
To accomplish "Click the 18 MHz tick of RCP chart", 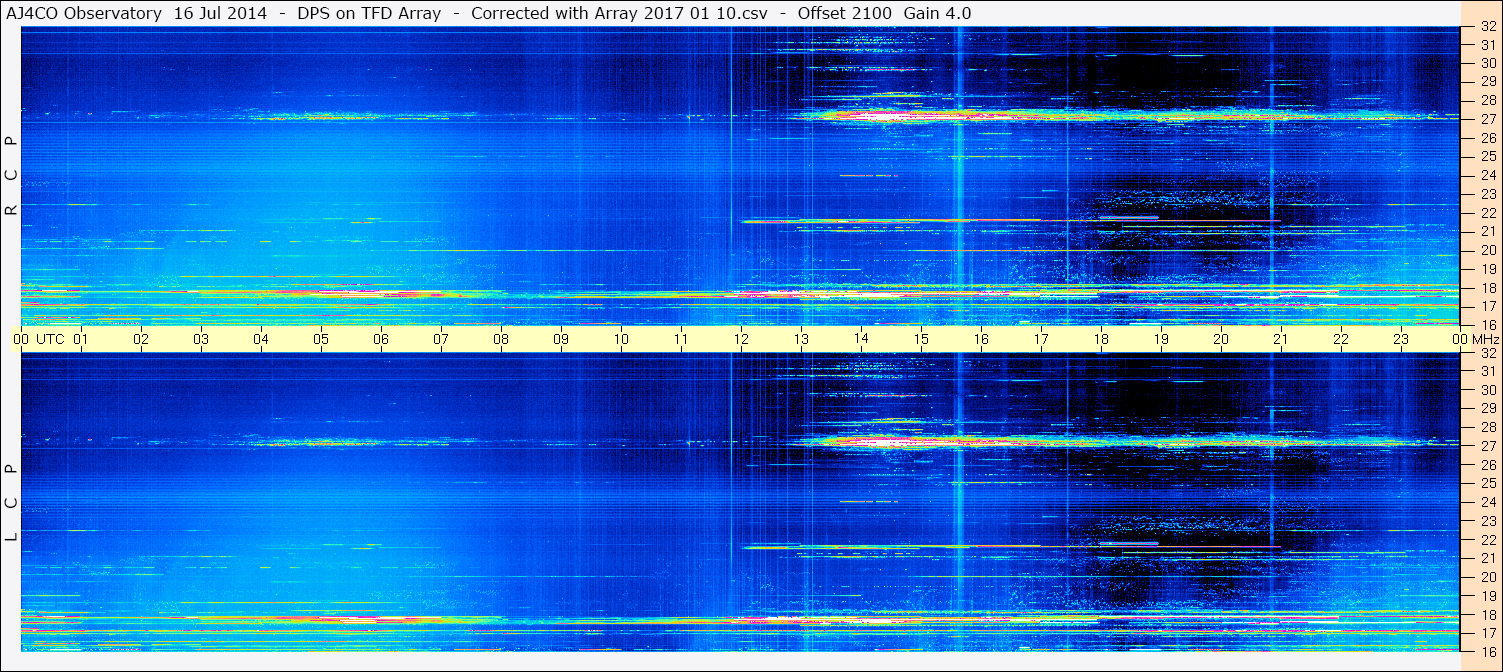I will (x=1488, y=288).
